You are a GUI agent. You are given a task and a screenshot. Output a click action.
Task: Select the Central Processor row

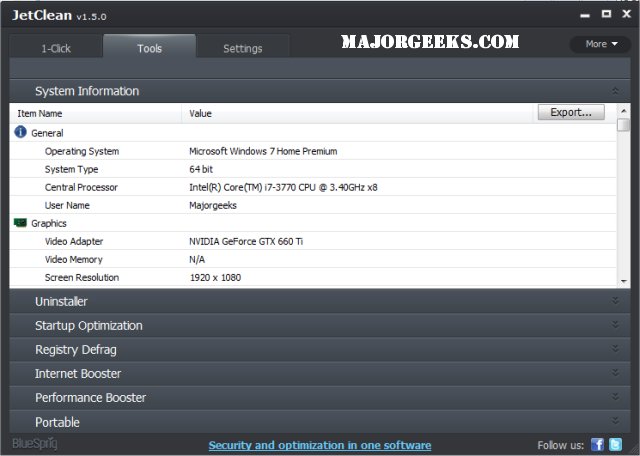[x=313, y=187]
